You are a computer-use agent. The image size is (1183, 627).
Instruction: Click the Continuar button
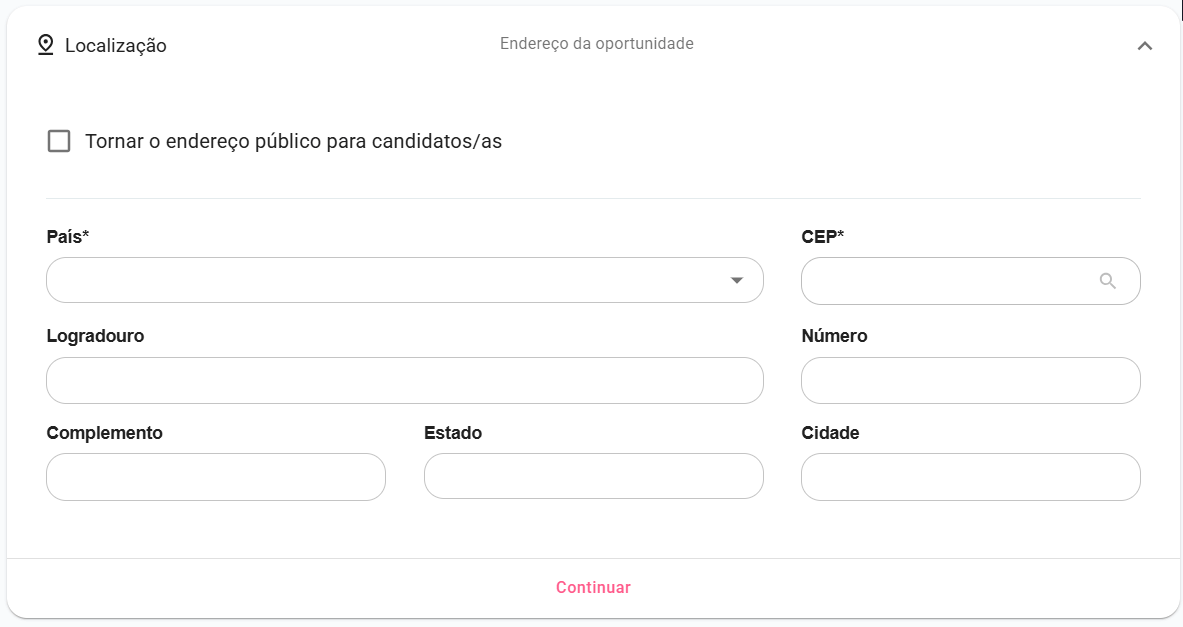point(593,587)
